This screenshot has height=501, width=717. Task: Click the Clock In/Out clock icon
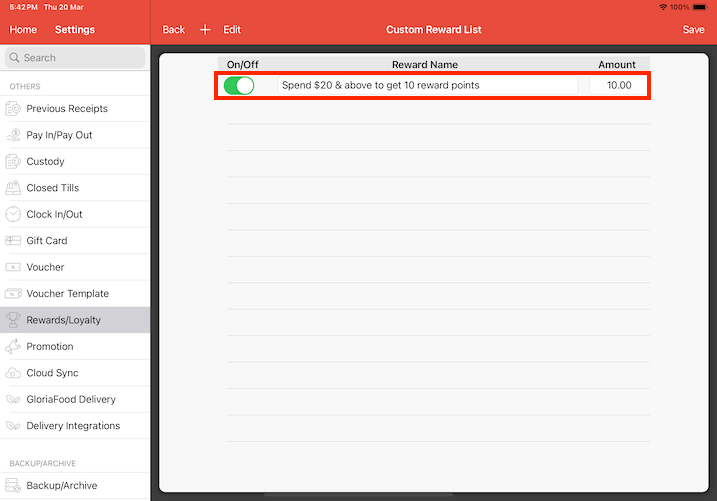coord(13,214)
